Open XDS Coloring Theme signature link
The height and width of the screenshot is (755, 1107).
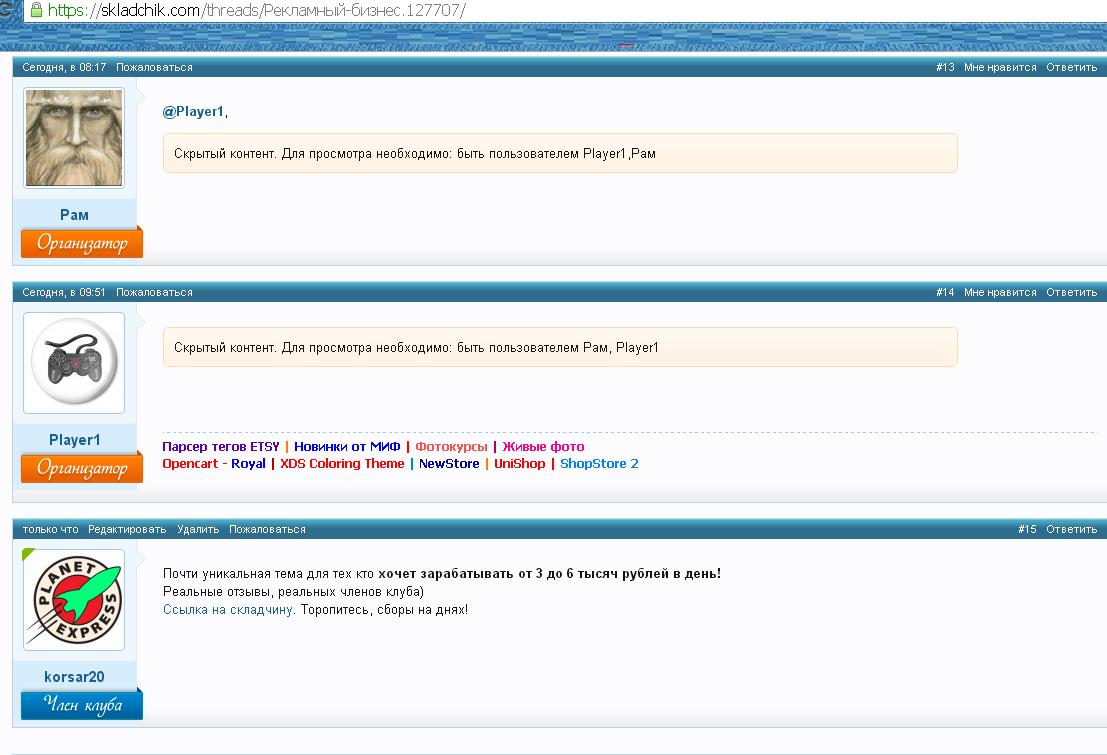(342, 463)
